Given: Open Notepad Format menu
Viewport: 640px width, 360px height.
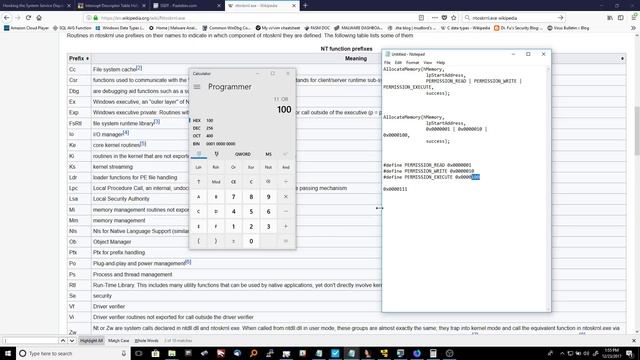Looking at the screenshot, I should tap(412, 62).
